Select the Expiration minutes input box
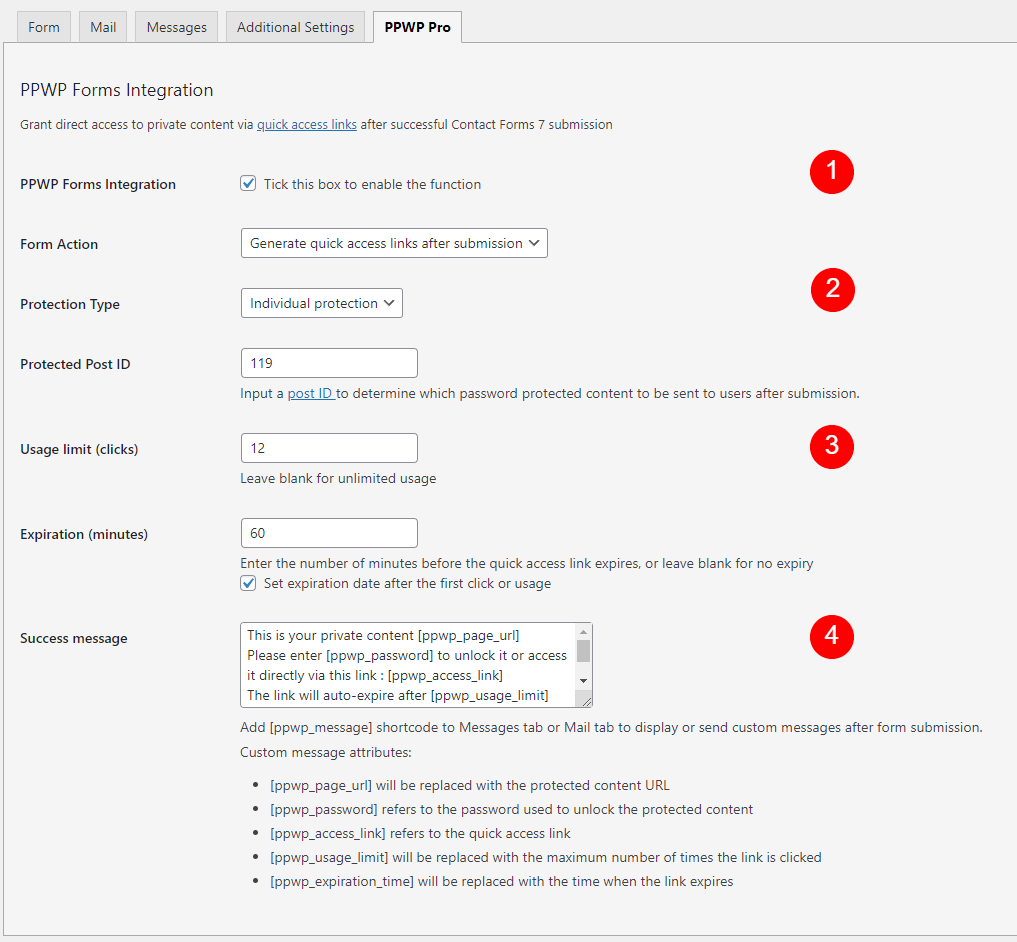This screenshot has height=942, width=1017. [329, 533]
